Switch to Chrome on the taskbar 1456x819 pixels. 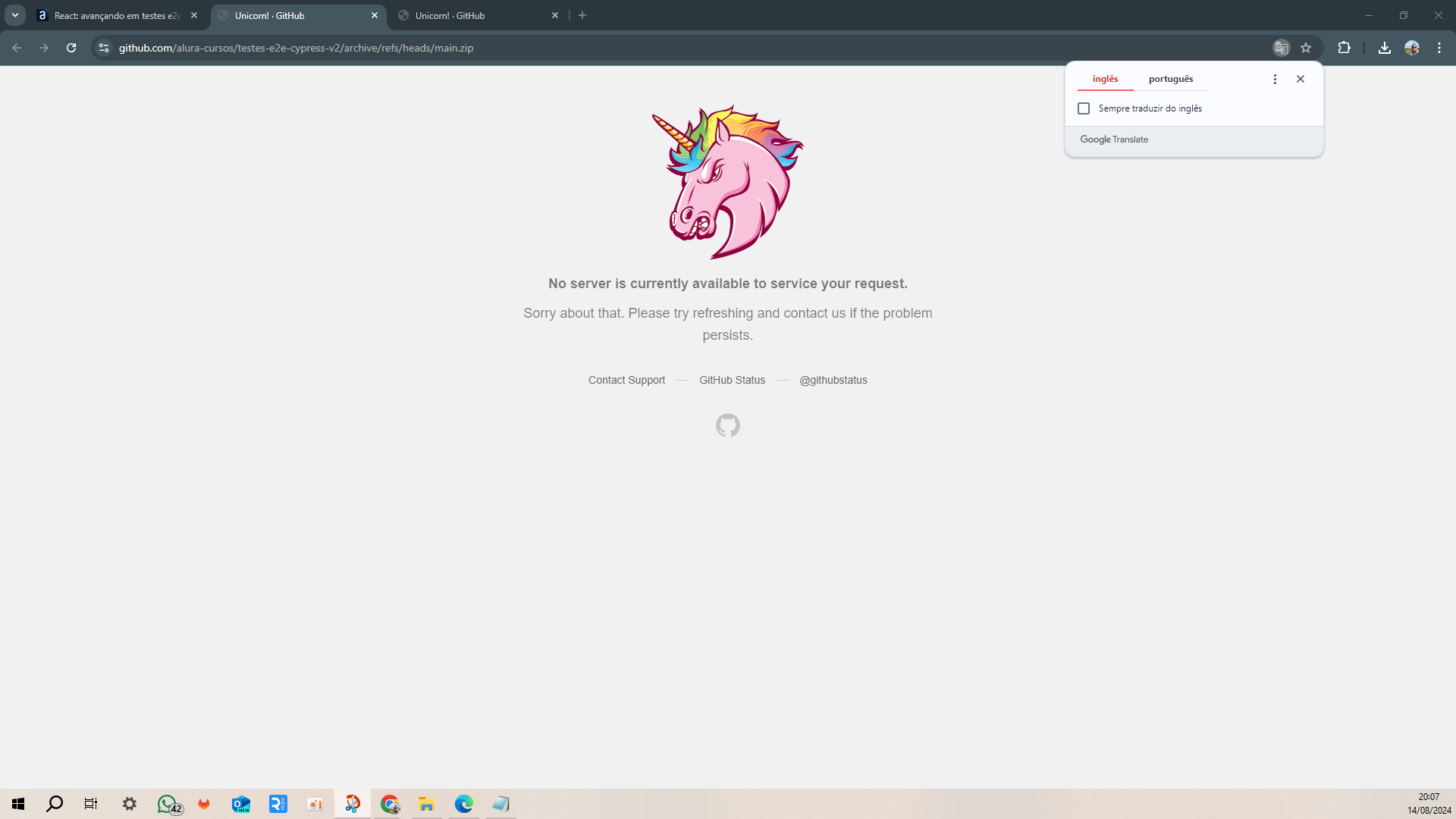pyautogui.click(x=390, y=804)
